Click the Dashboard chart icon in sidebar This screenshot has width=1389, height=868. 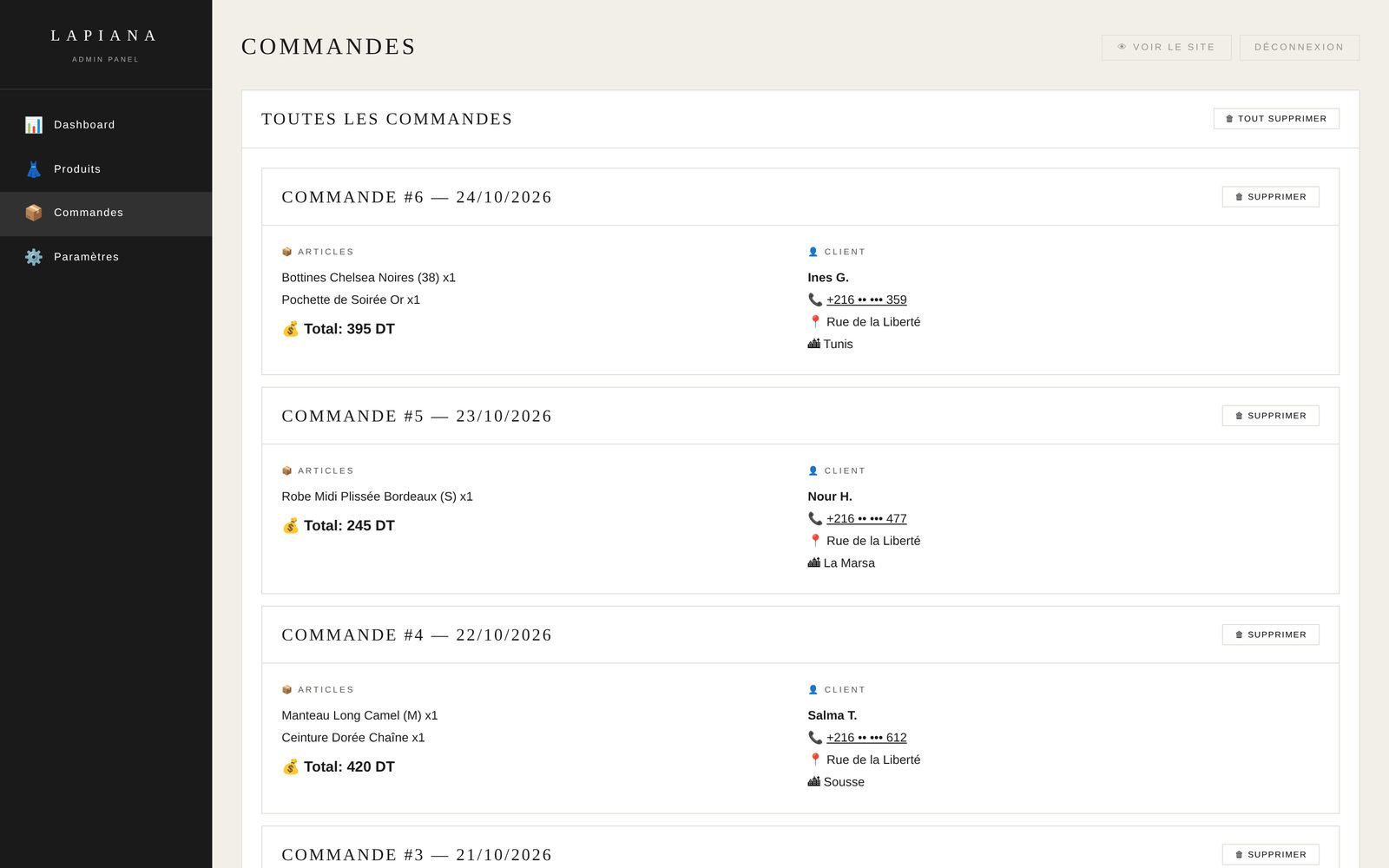point(34,125)
